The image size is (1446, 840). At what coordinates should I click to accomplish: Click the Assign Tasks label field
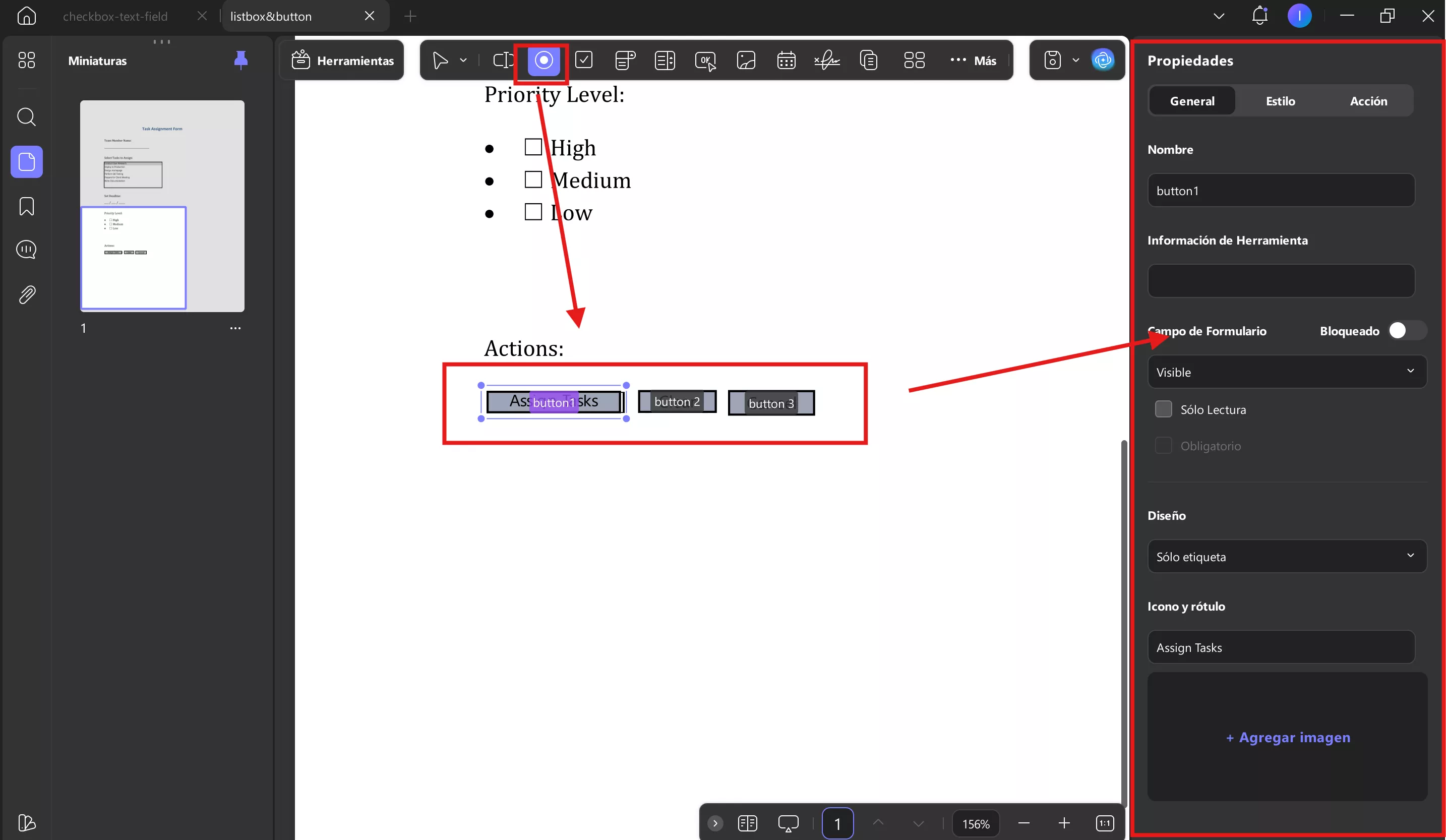click(1281, 647)
